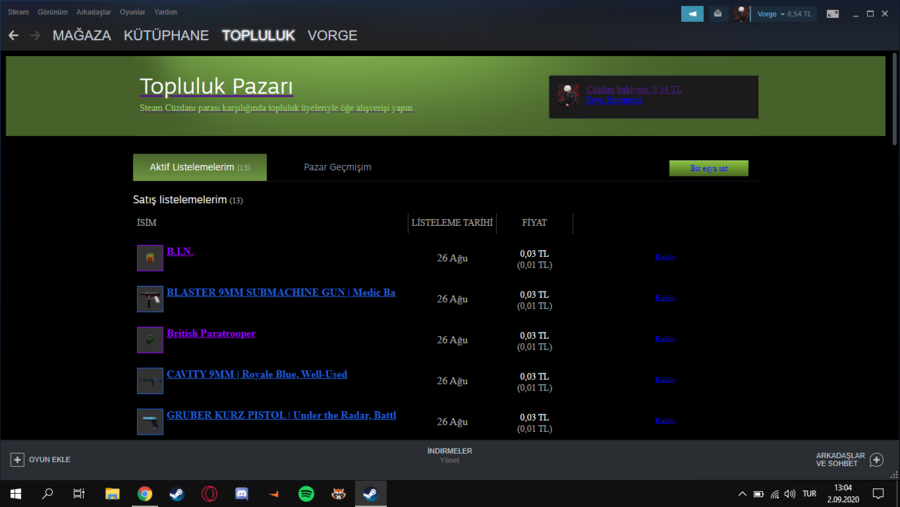Click the page vertical scrollbar
The width and height of the screenshot is (900, 507).
pos(894,99)
